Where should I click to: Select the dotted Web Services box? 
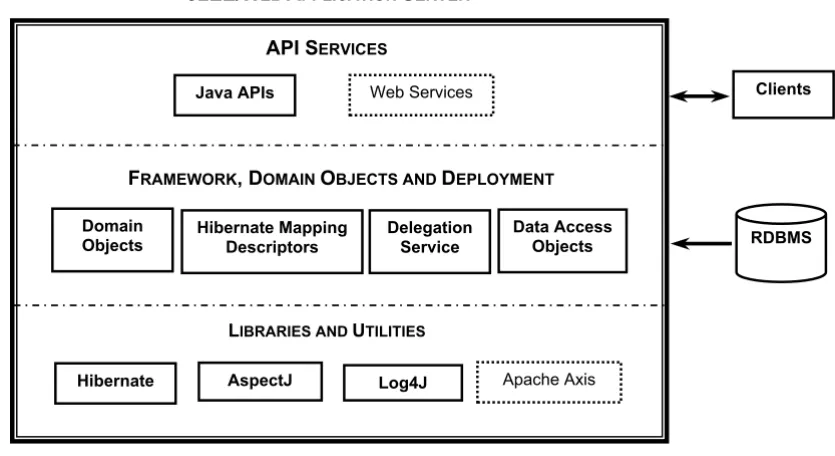click(421, 95)
